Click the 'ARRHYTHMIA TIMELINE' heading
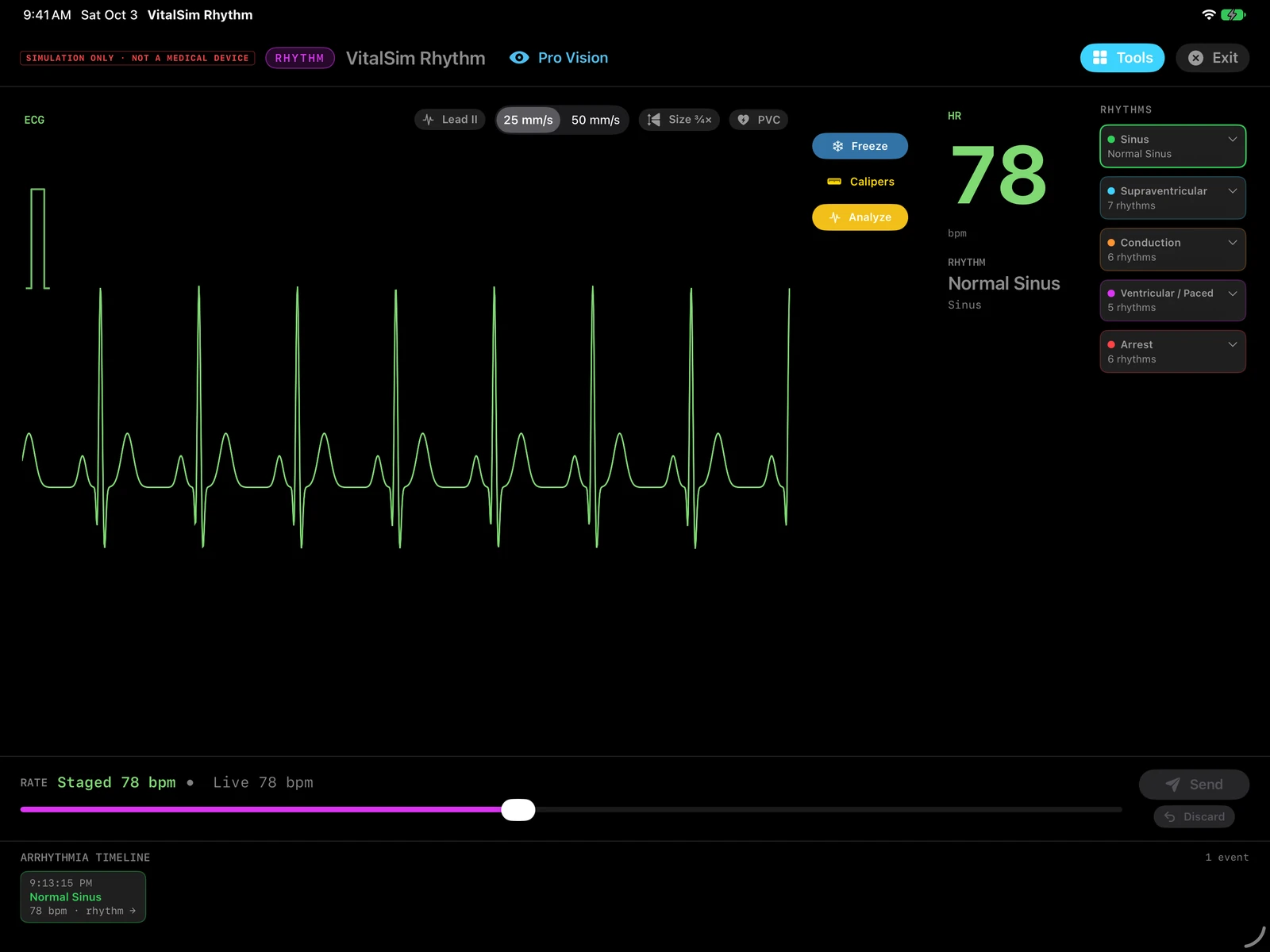The width and height of the screenshot is (1270, 952). pyautogui.click(x=85, y=858)
